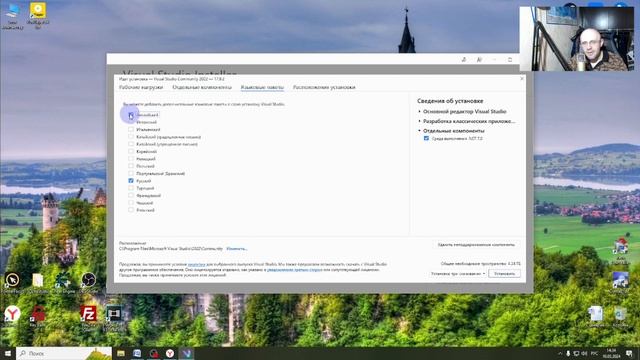Open the cursor highlighter desktop shortcut

(x=12, y=283)
